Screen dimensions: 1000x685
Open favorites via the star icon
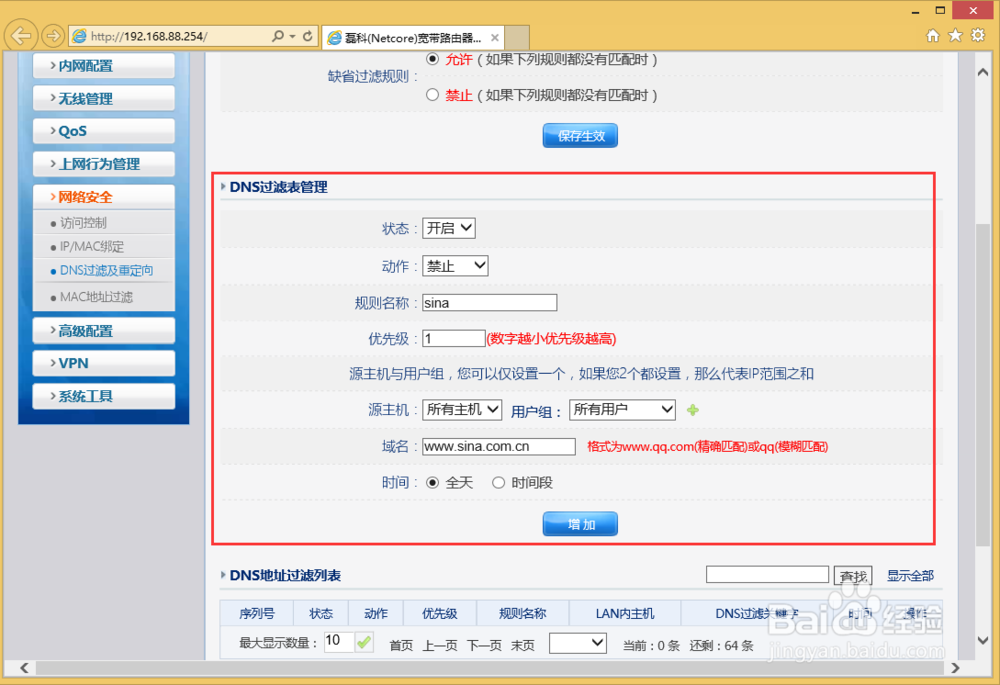pyautogui.click(x=954, y=33)
